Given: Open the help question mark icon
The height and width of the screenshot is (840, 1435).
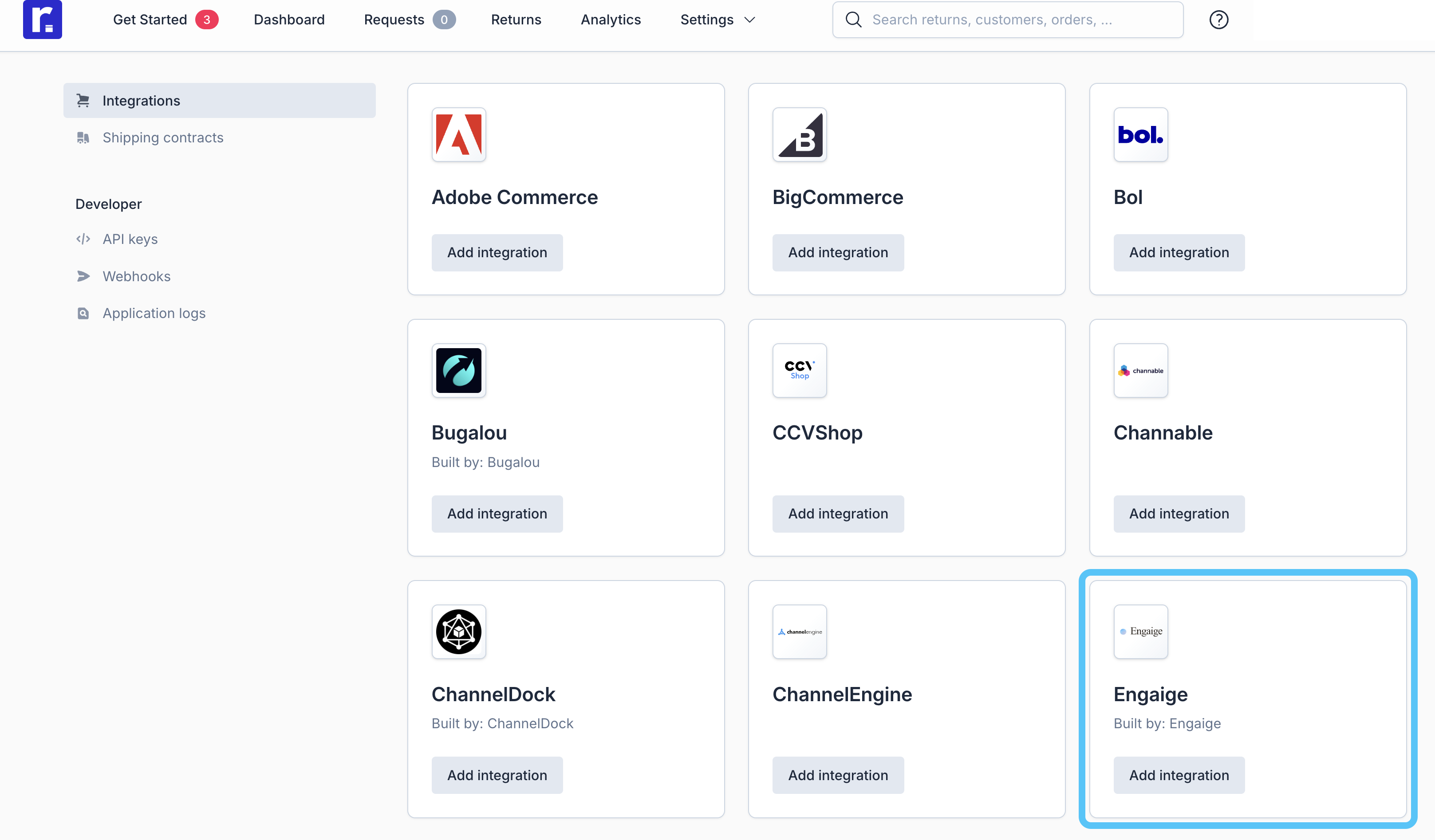Looking at the screenshot, I should pyautogui.click(x=1218, y=20).
